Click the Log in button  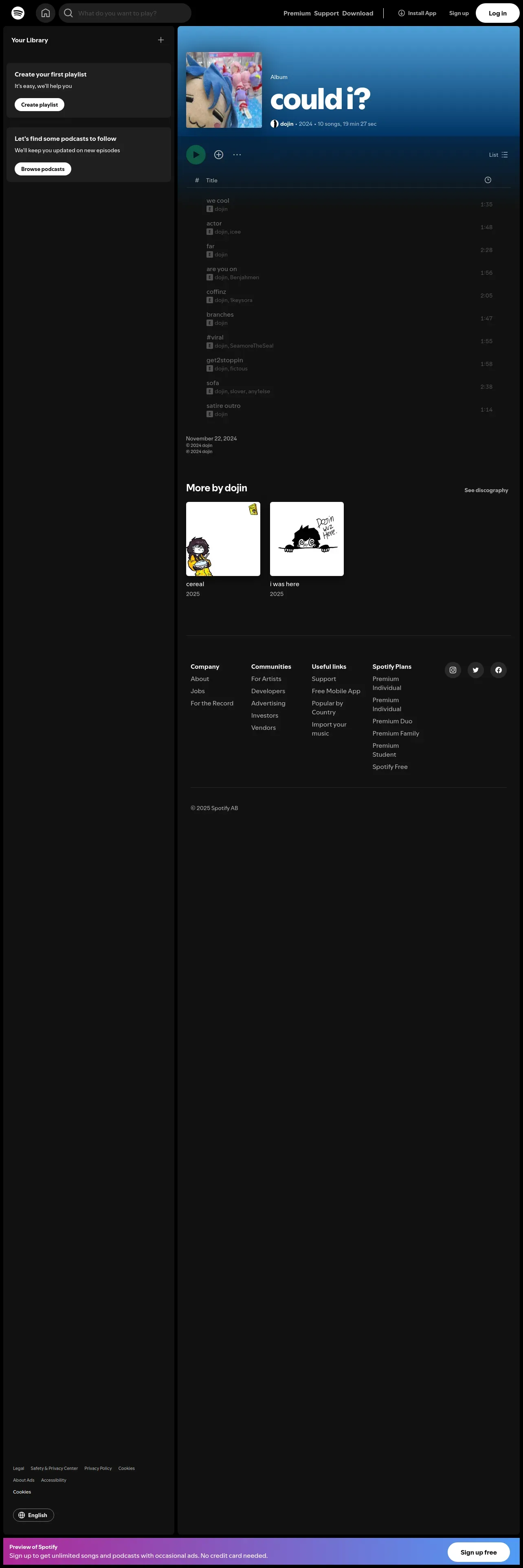pos(497,13)
